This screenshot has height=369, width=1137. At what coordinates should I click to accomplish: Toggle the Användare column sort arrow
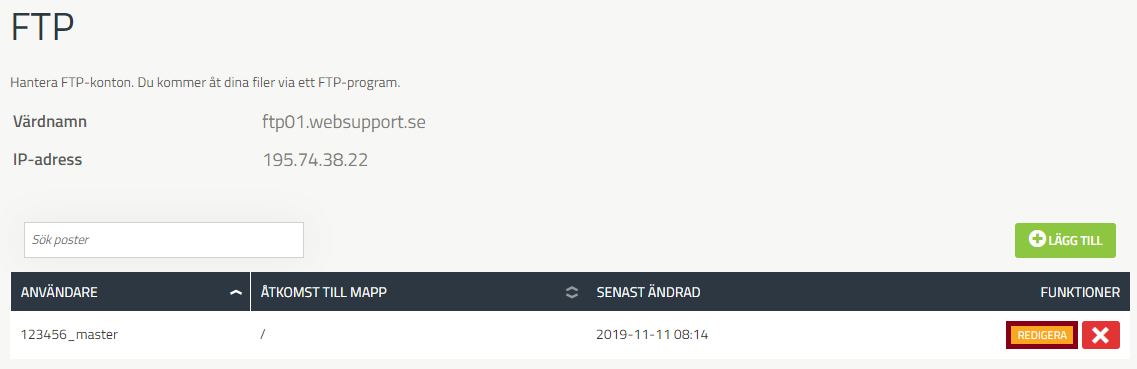[235, 292]
